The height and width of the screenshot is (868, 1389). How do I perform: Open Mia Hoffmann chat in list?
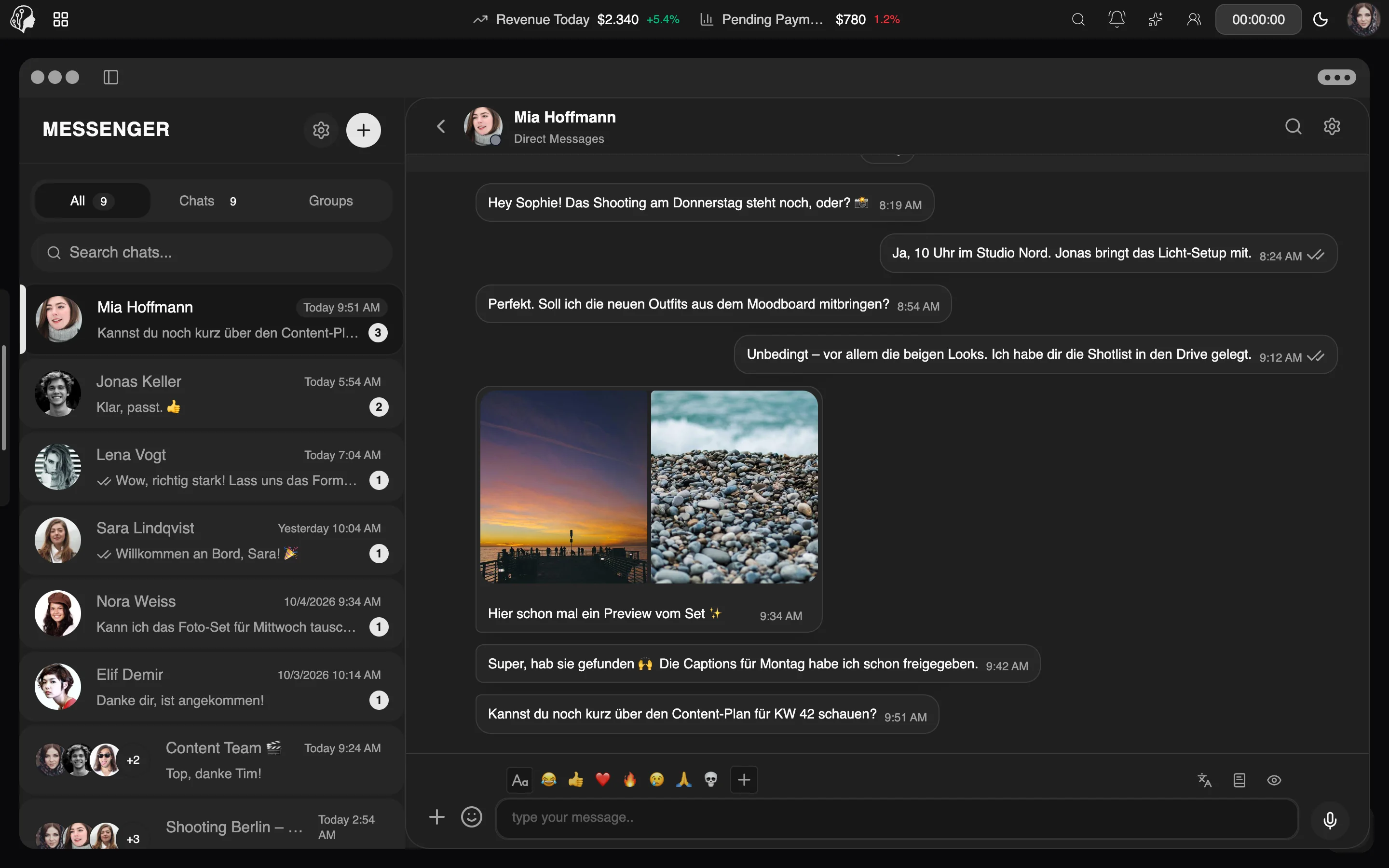[212, 320]
